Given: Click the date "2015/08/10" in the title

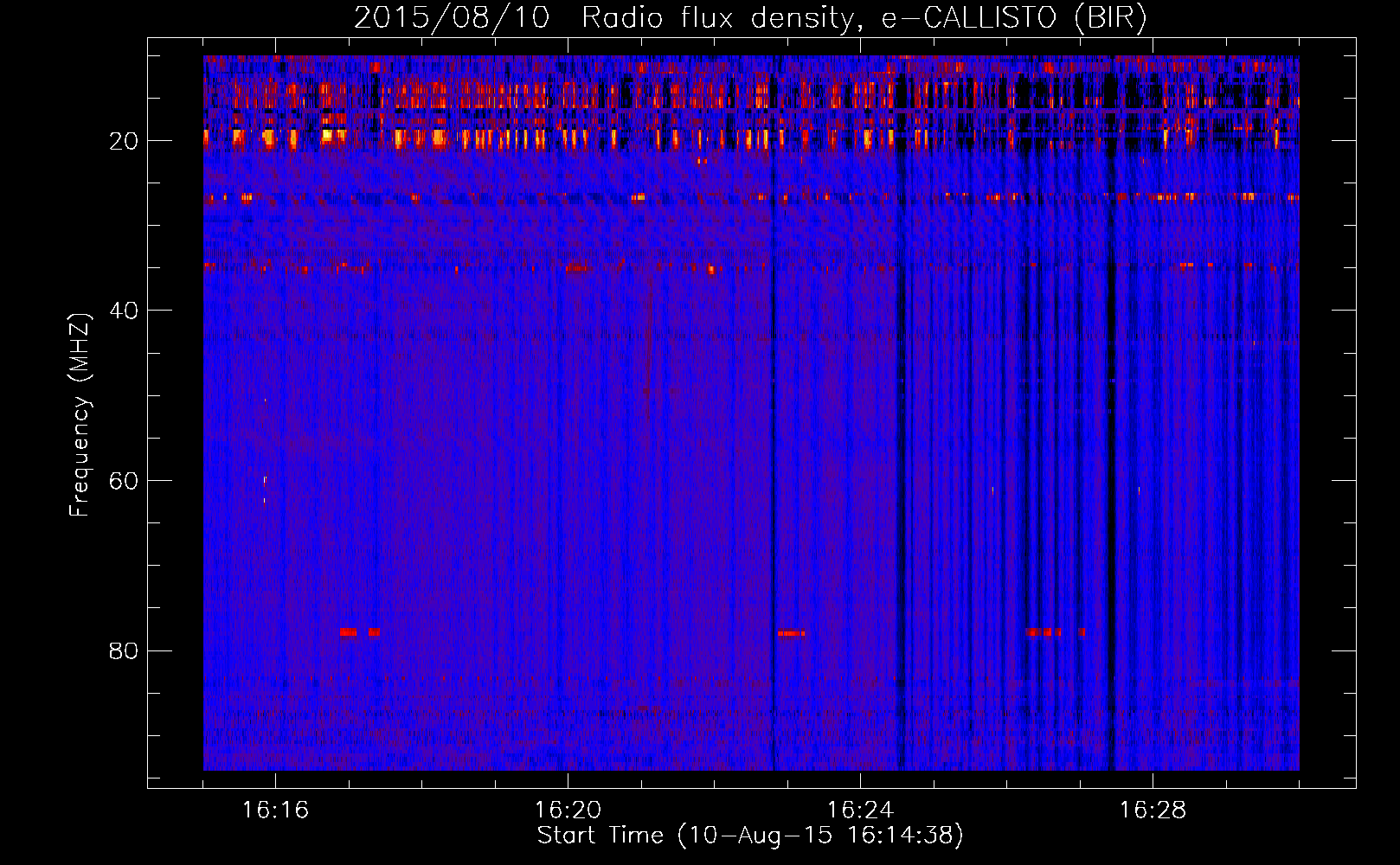Looking at the screenshot, I should click(452, 18).
